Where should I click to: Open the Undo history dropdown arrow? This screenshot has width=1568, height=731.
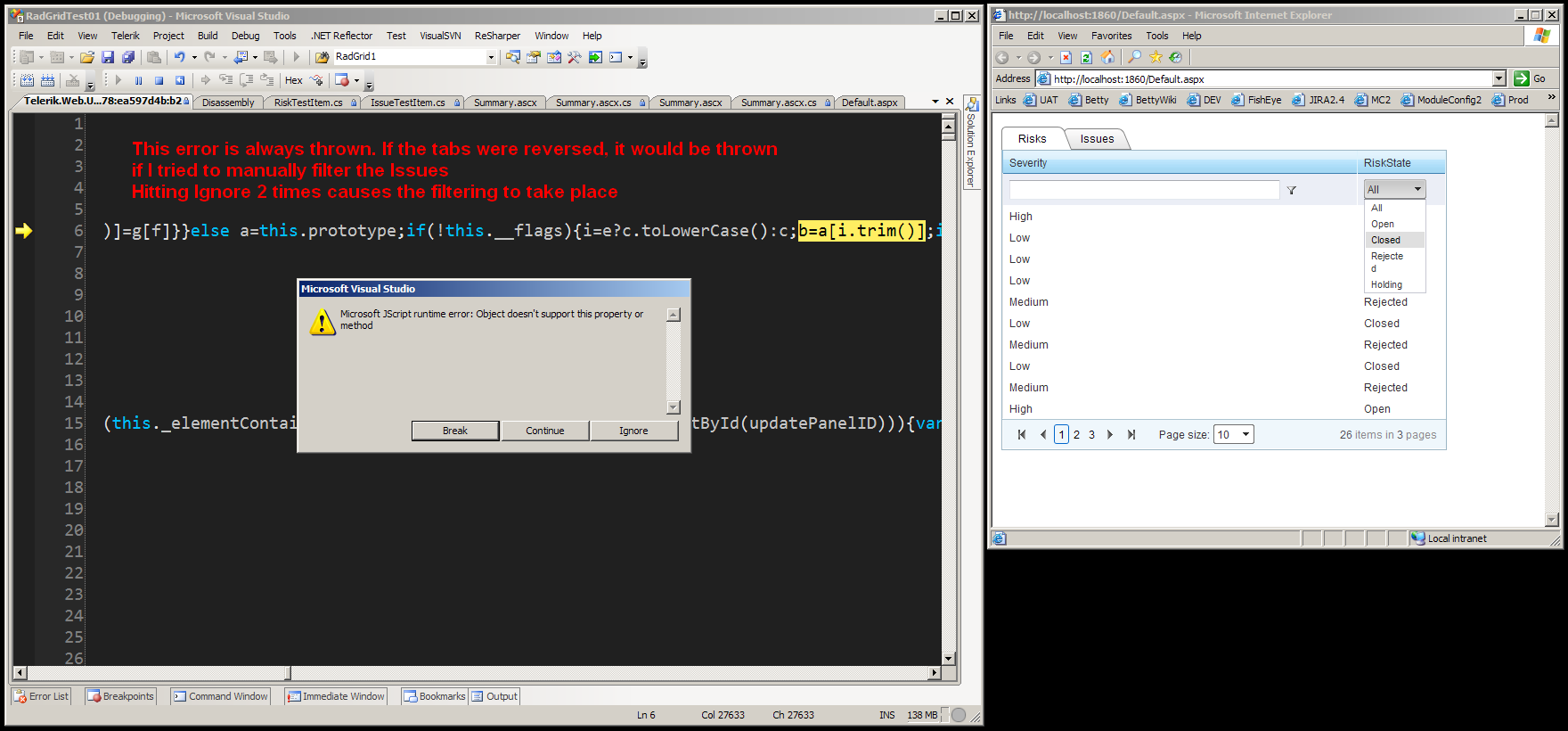(x=194, y=57)
